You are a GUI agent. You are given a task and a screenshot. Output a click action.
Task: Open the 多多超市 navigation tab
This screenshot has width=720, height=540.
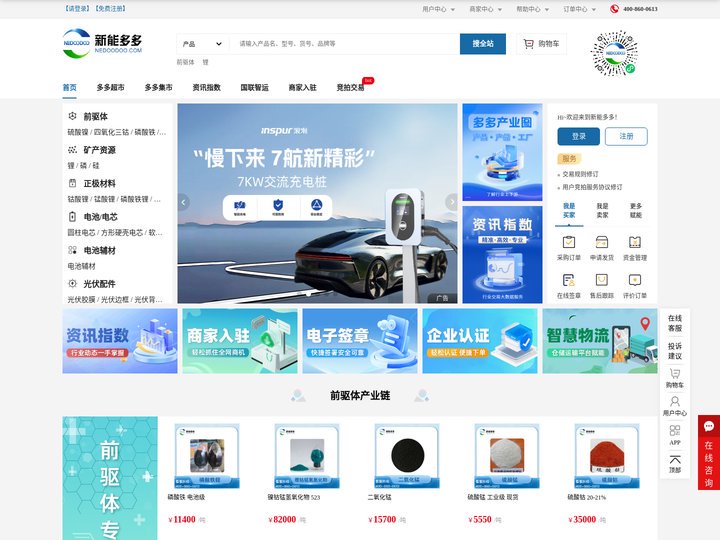click(110, 87)
